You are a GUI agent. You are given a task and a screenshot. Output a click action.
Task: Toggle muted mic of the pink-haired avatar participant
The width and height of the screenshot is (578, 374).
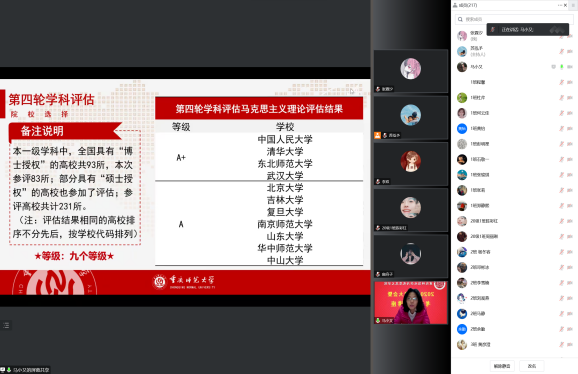561,36
